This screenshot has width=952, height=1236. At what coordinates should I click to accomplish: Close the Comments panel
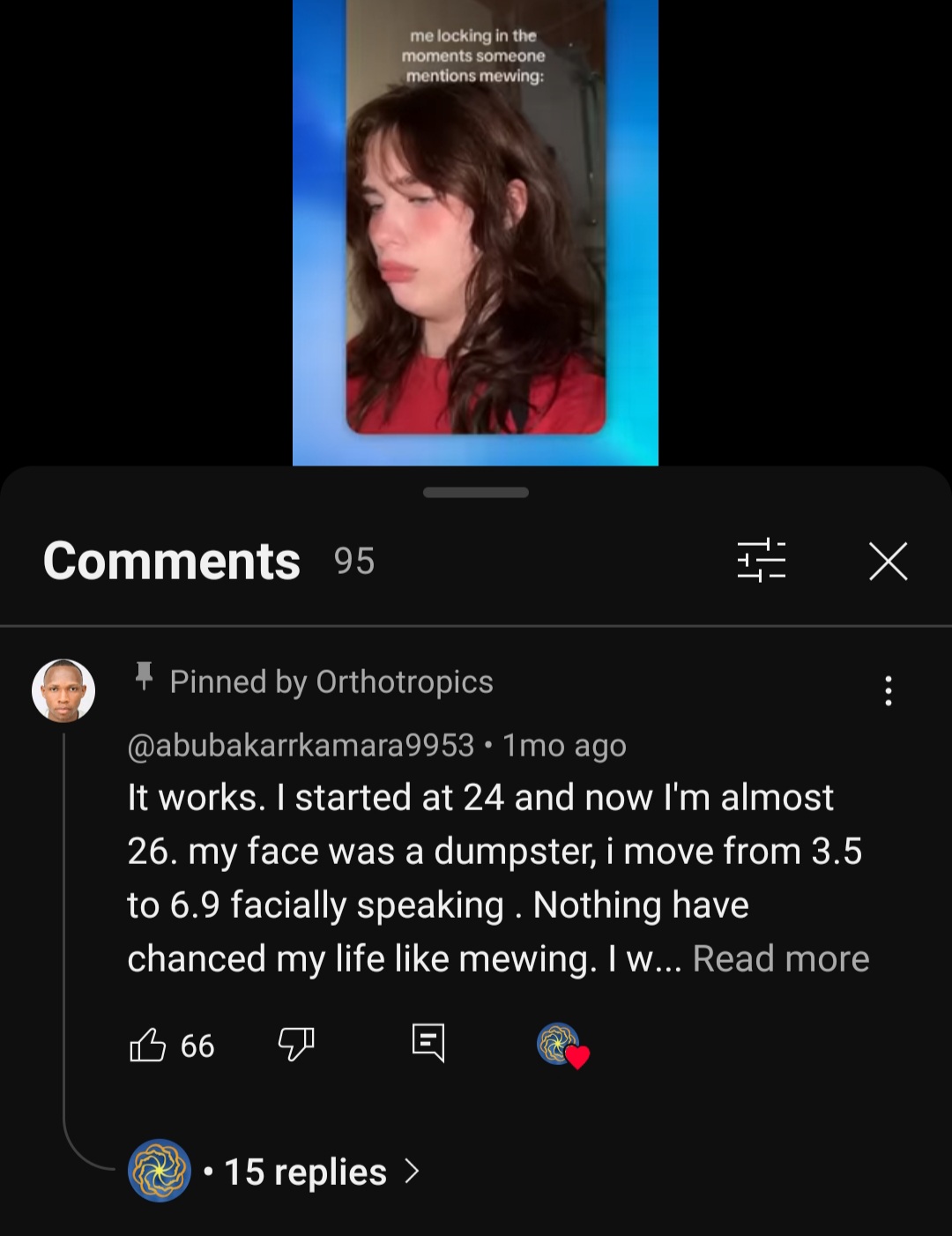pos(888,562)
